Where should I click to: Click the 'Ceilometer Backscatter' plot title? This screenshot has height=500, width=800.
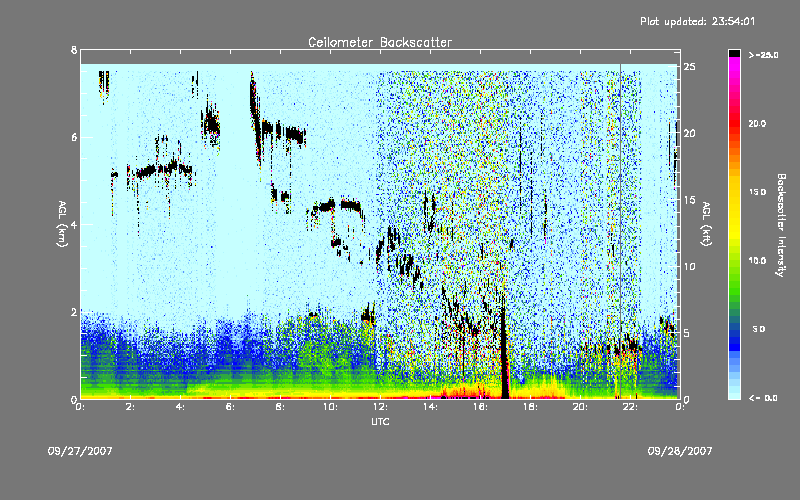[x=380, y=42]
